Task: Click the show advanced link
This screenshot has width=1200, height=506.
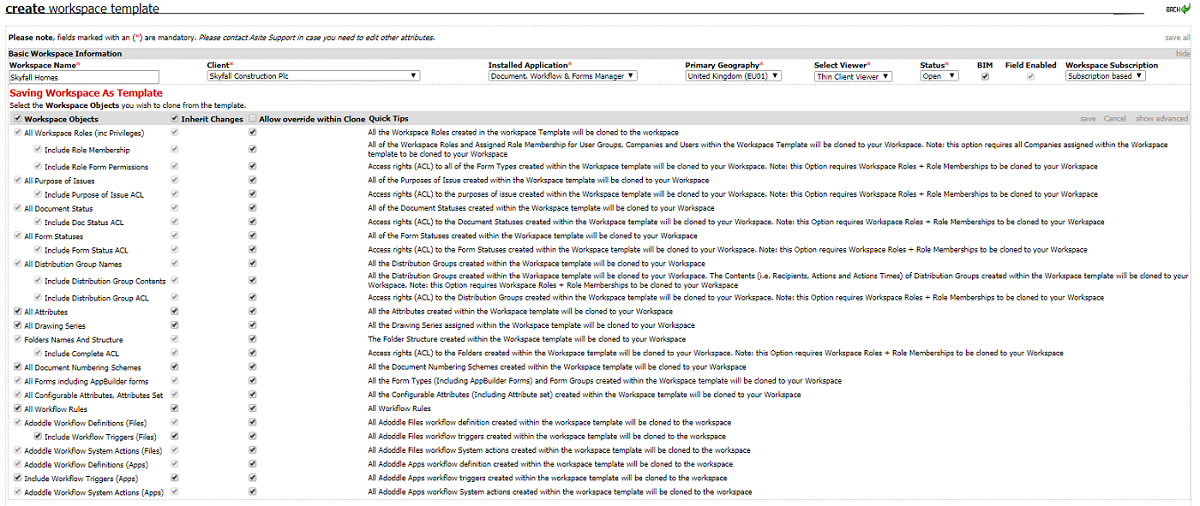Action: pos(1162,119)
